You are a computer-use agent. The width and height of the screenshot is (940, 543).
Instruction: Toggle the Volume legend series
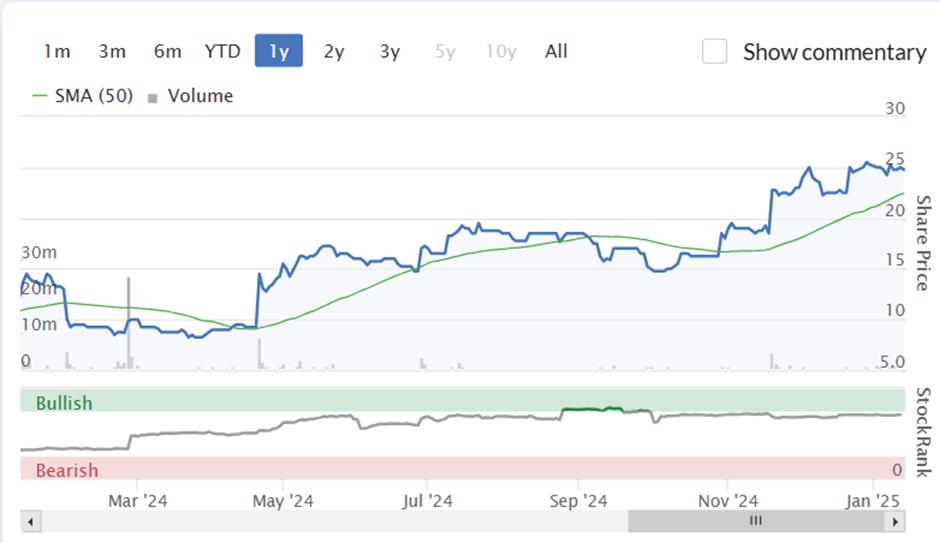click(x=191, y=96)
